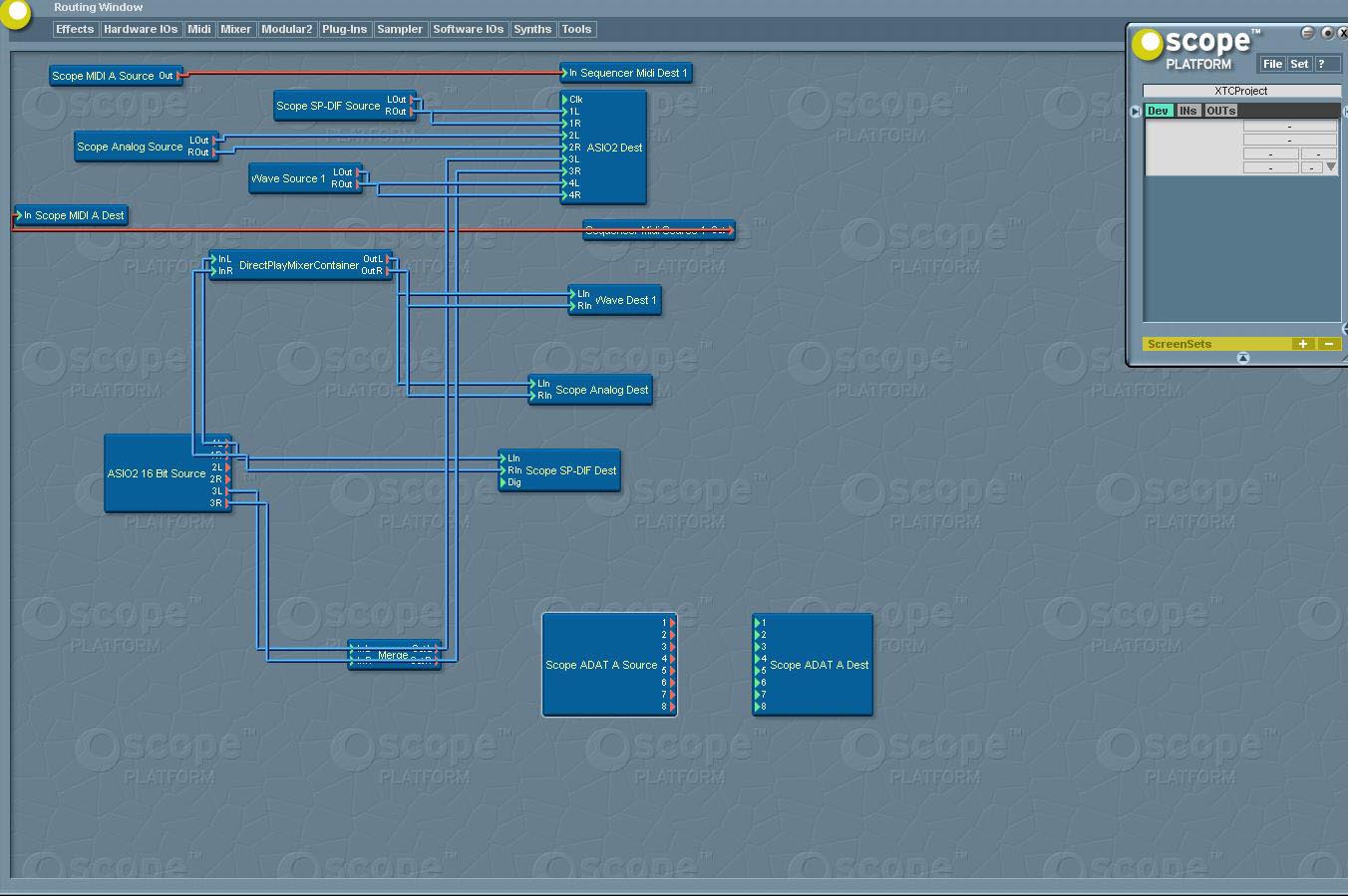Expand the left side arrow beside Dev tab
The height and width of the screenshot is (896, 1349).
(x=1136, y=112)
